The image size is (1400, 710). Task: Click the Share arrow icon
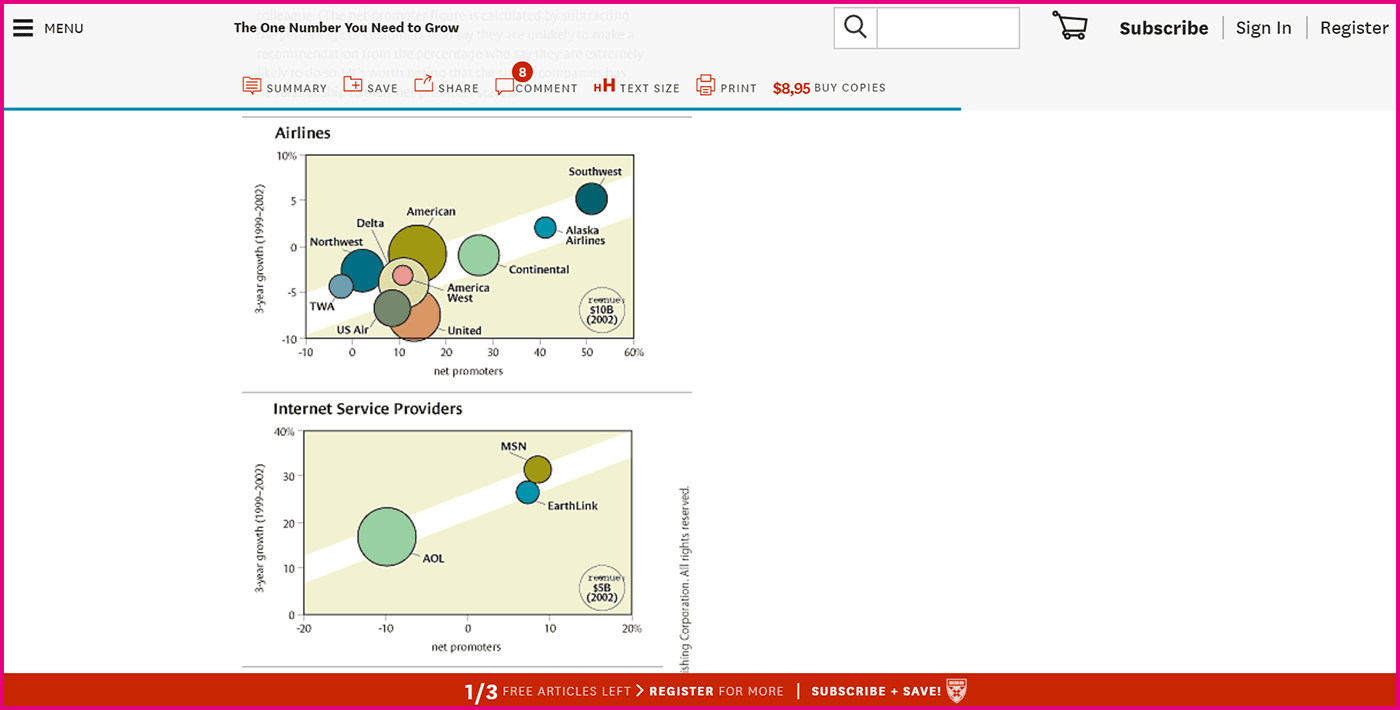point(424,85)
